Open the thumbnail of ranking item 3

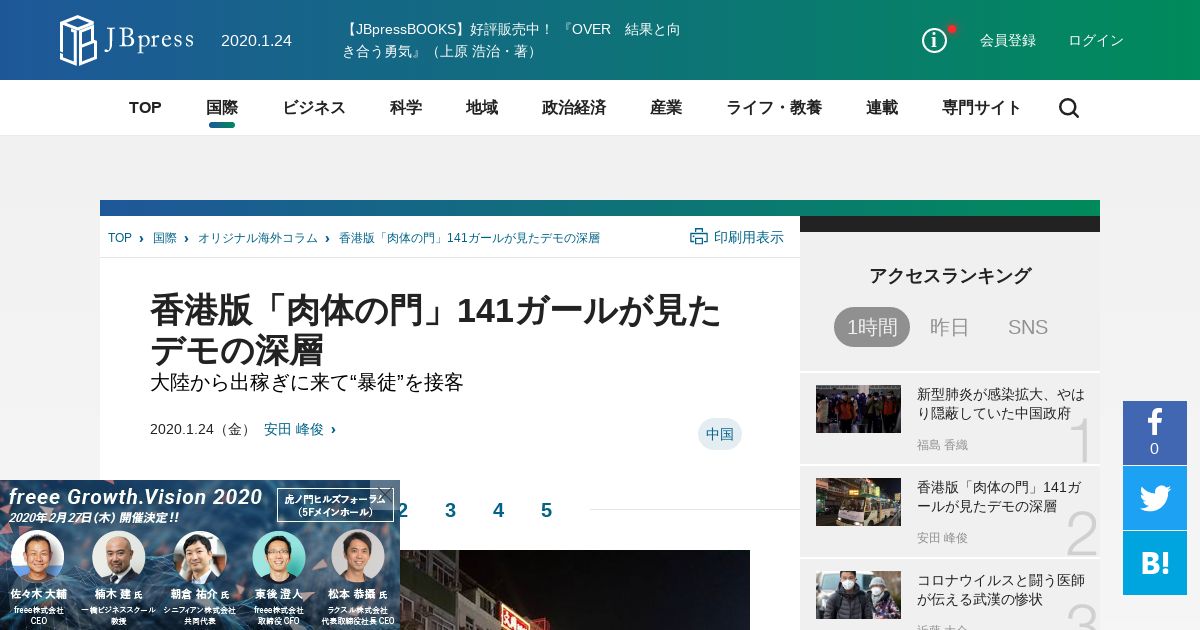tap(858, 595)
